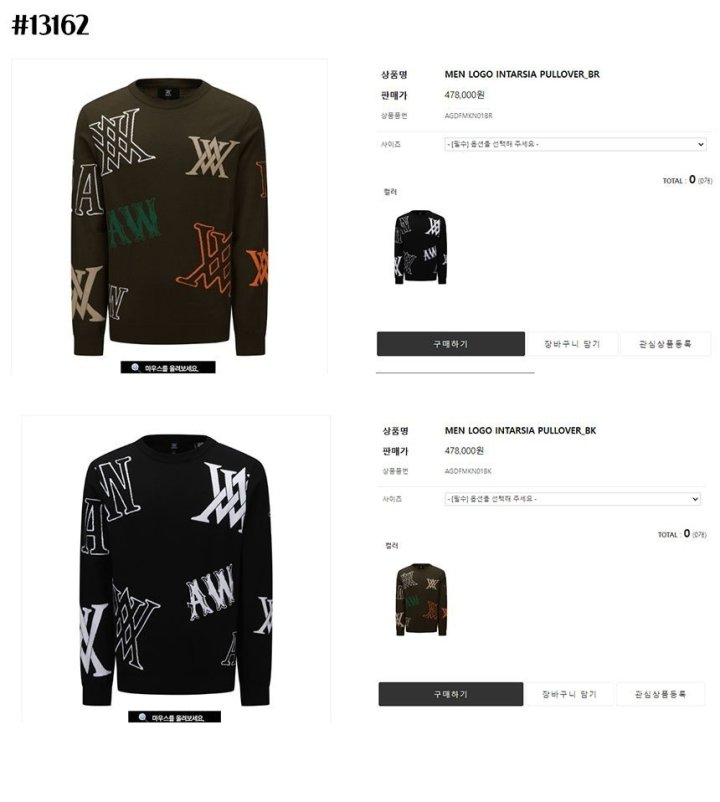Click the MEN LOGO INTARSIA PULLOVER_BR title
The image size is (720, 802).
pos(522,74)
